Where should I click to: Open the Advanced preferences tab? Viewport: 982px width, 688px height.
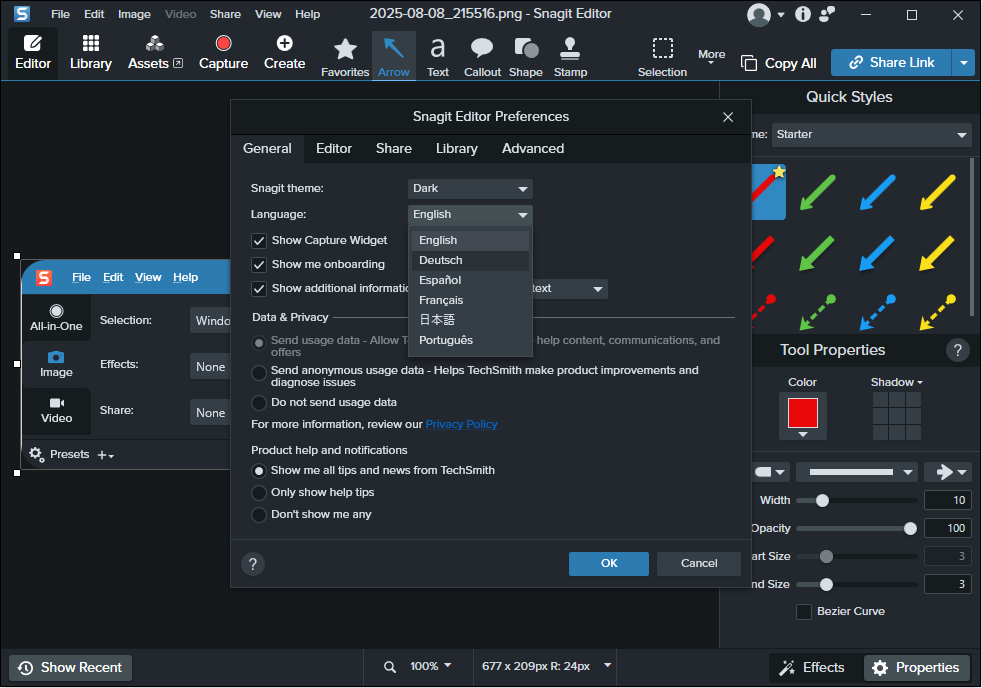point(533,149)
